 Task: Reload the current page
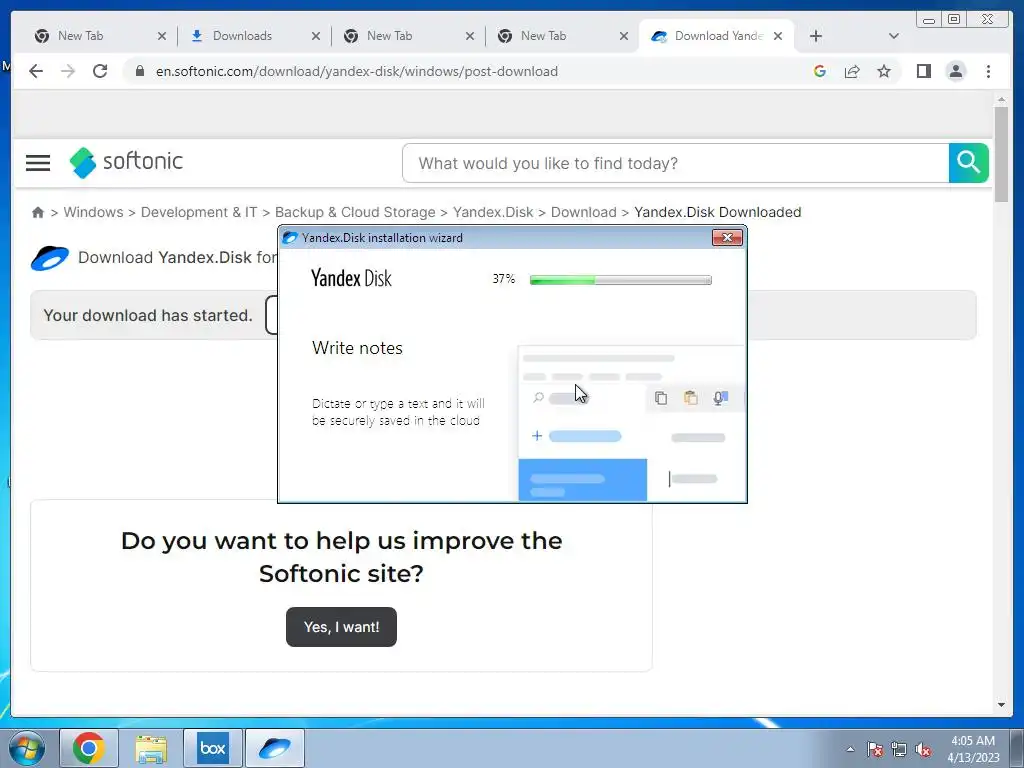click(100, 71)
